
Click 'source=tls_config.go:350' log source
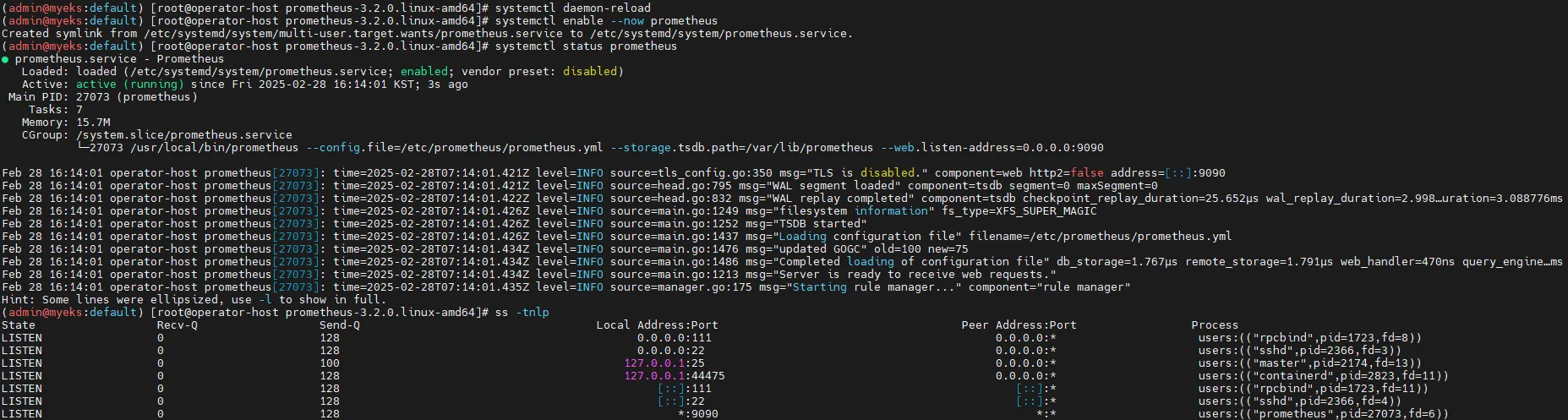tap(691, 172)
